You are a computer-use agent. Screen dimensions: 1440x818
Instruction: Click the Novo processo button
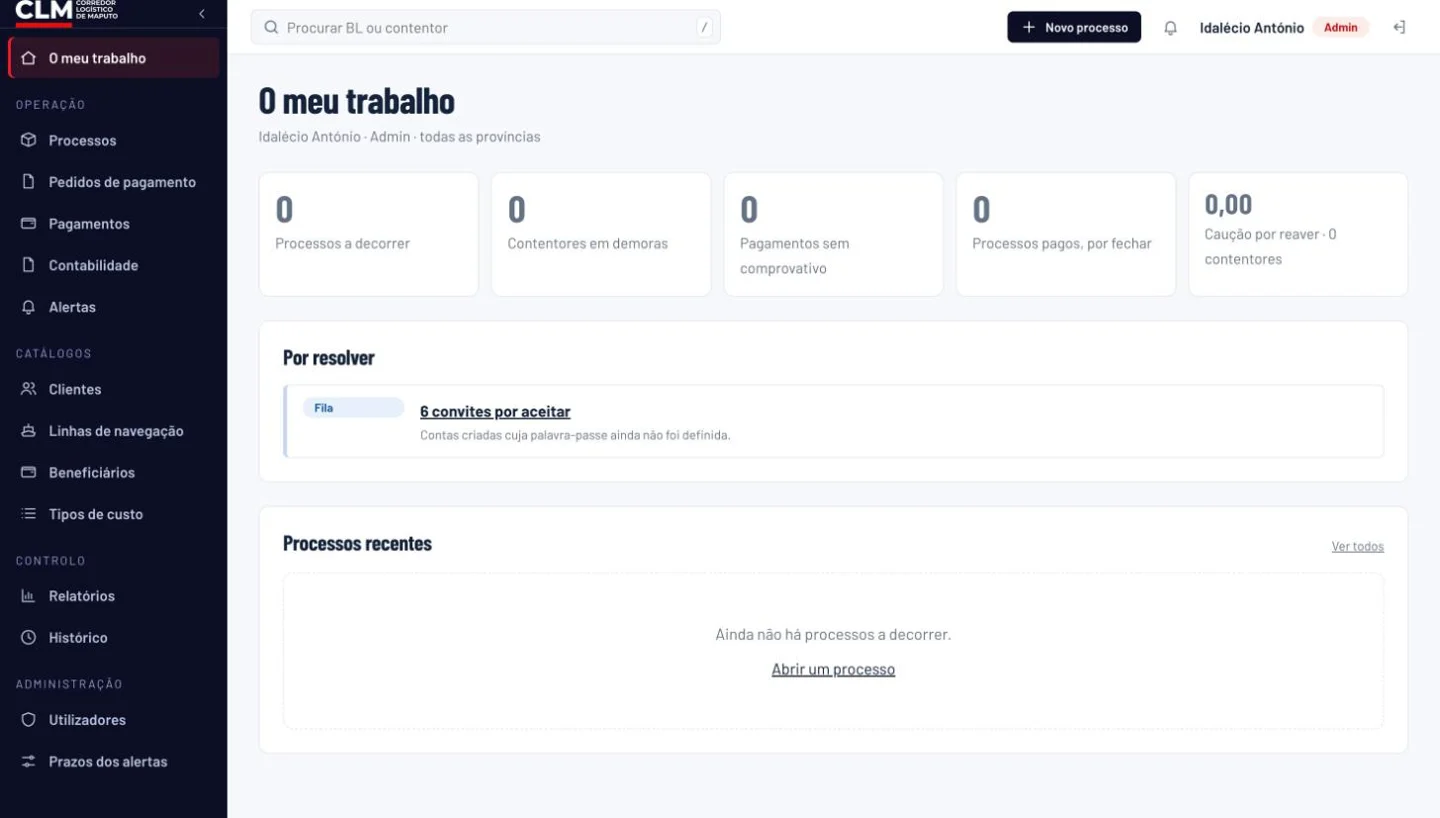click(x=1074, y=27)
